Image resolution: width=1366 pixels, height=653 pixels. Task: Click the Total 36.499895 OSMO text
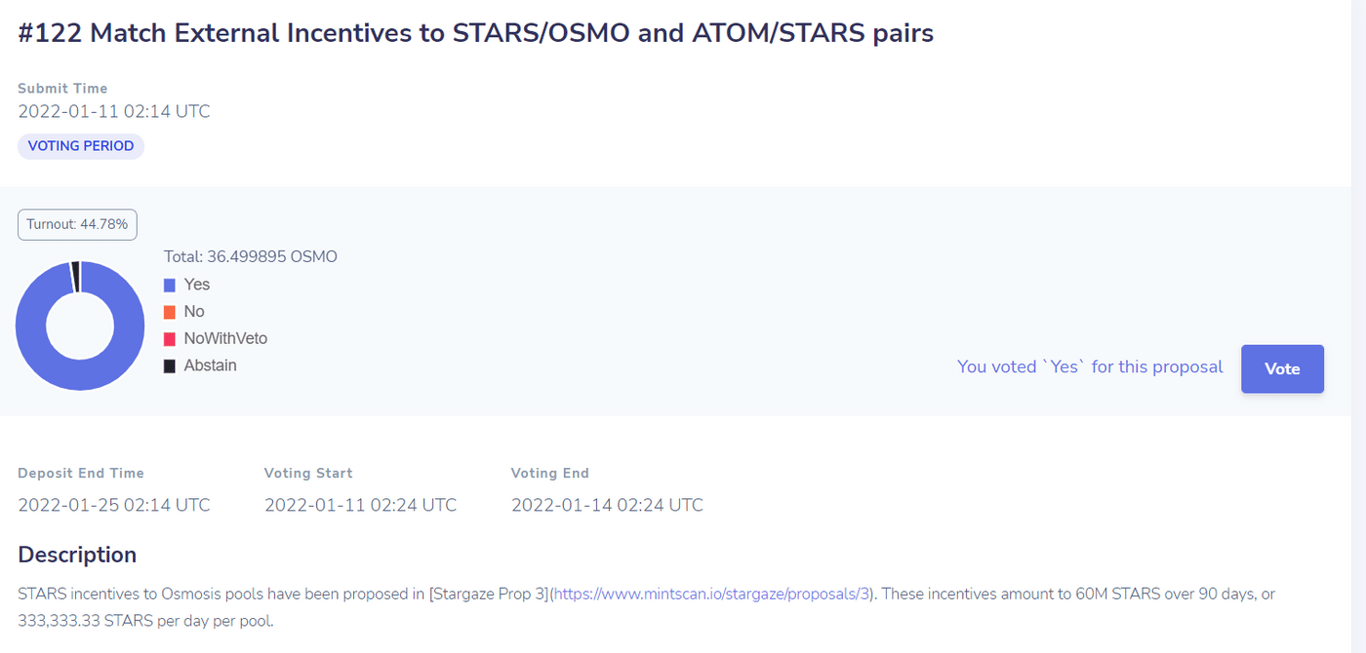[x=251, y=257]
